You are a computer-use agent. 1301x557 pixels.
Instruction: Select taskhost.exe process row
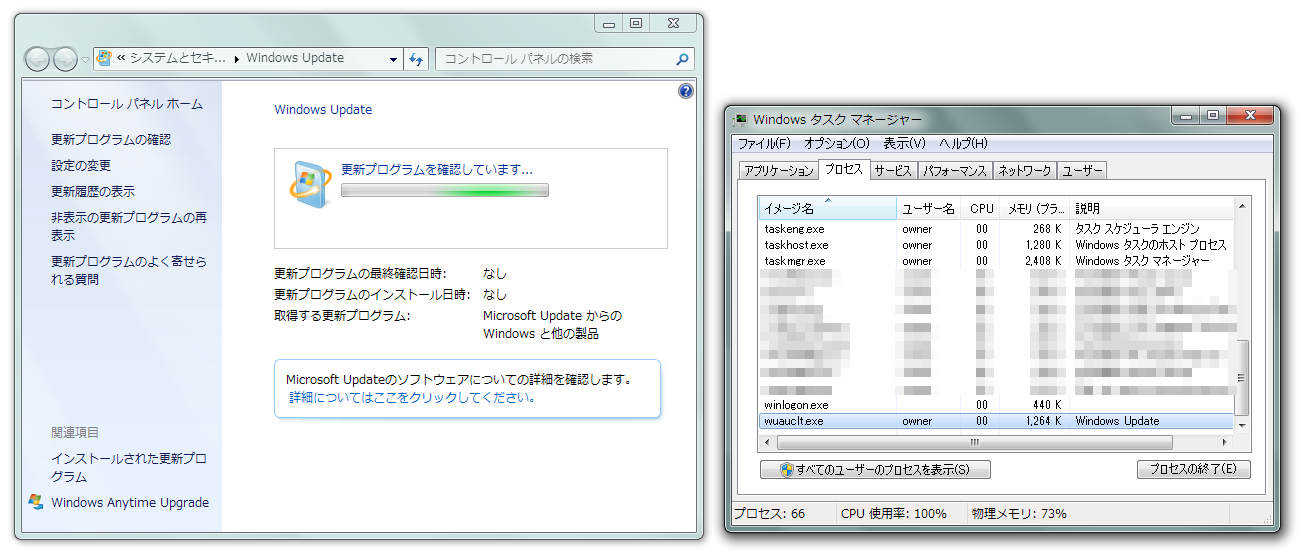coord(996,245)
